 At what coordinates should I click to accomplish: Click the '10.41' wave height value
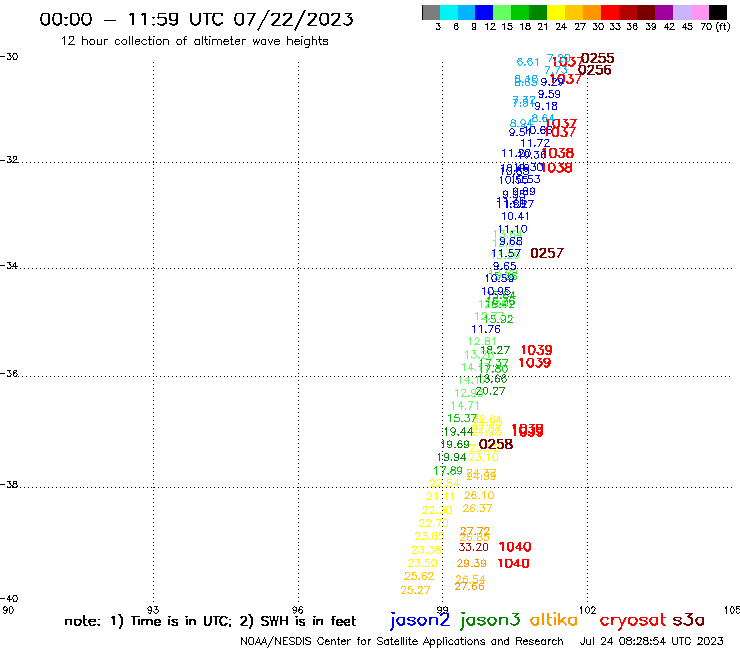(515, 217)
